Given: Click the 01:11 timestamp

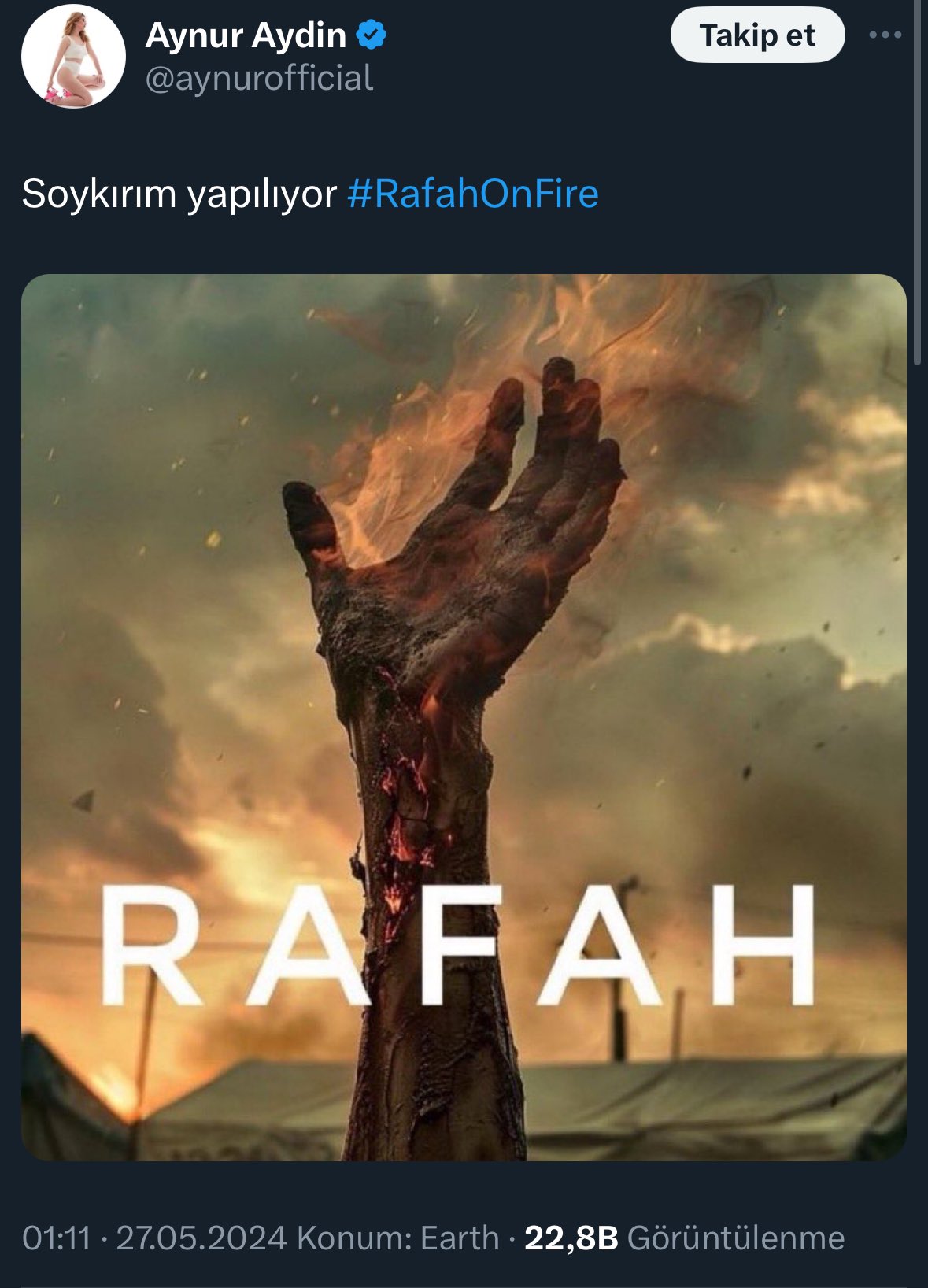Looking at the screenshot, I should click(x=57, y=1238).
